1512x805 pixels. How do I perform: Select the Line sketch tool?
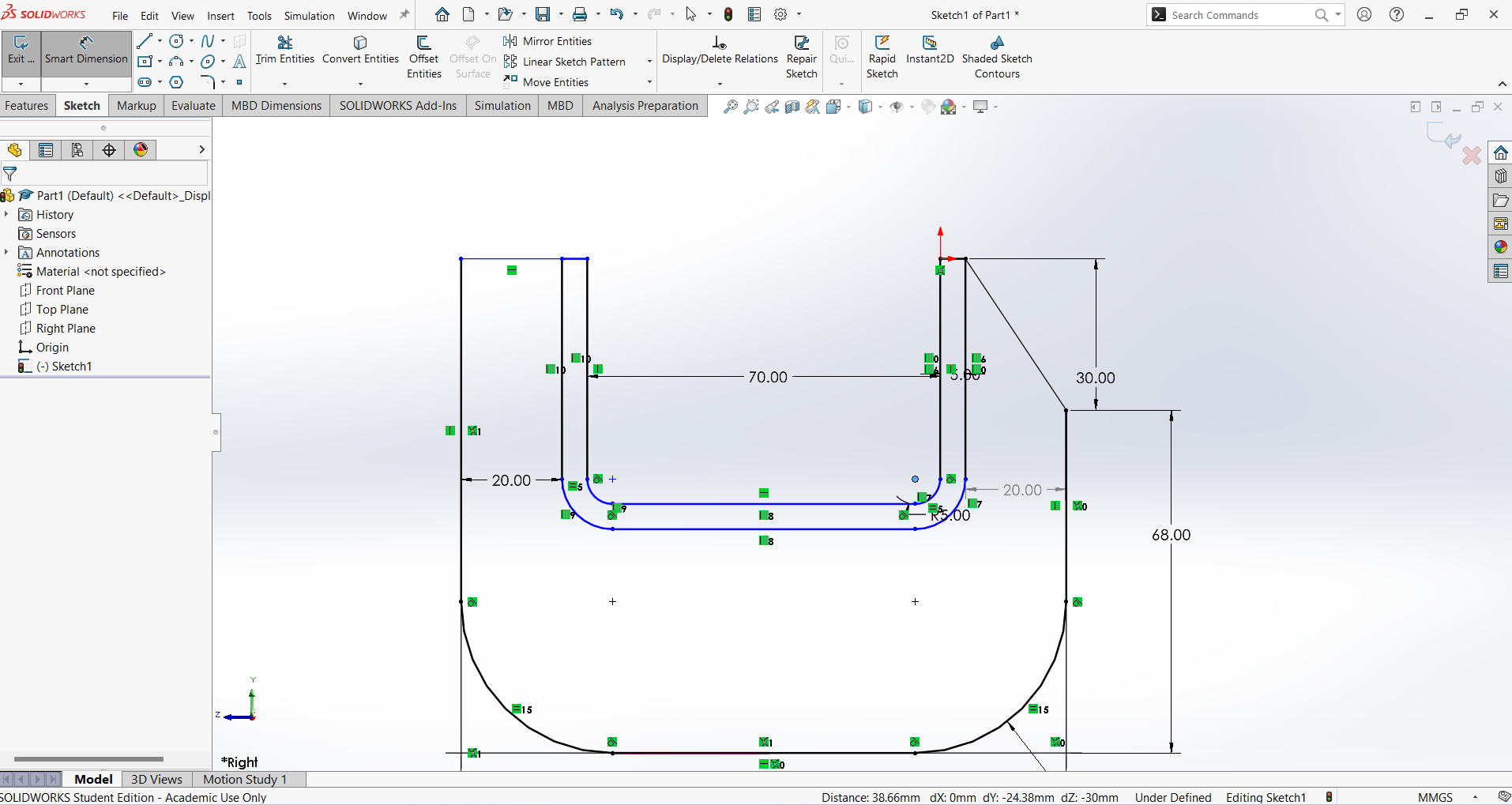[145, 41]
